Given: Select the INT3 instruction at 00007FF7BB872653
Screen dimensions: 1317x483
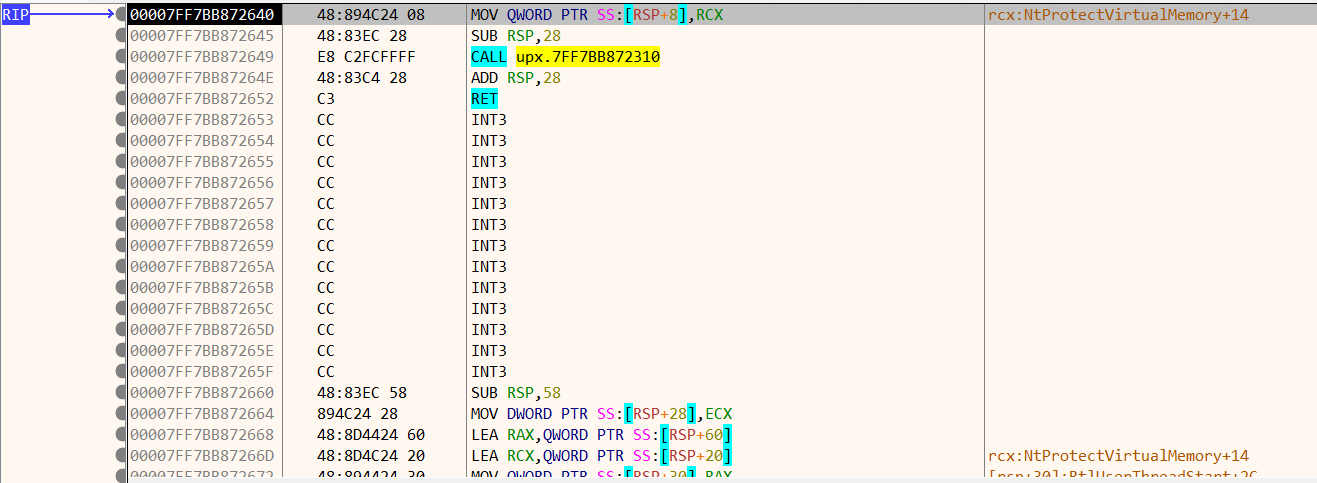Looking at the screenshot, I should [x=489, y=120].
